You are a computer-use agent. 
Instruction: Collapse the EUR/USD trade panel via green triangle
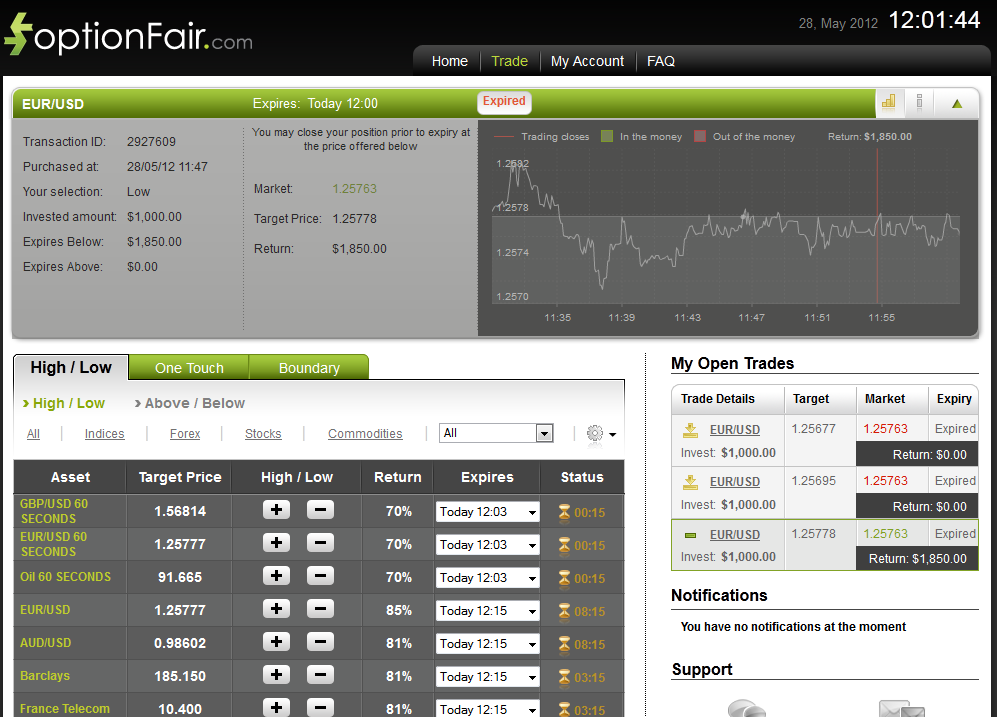956,102
